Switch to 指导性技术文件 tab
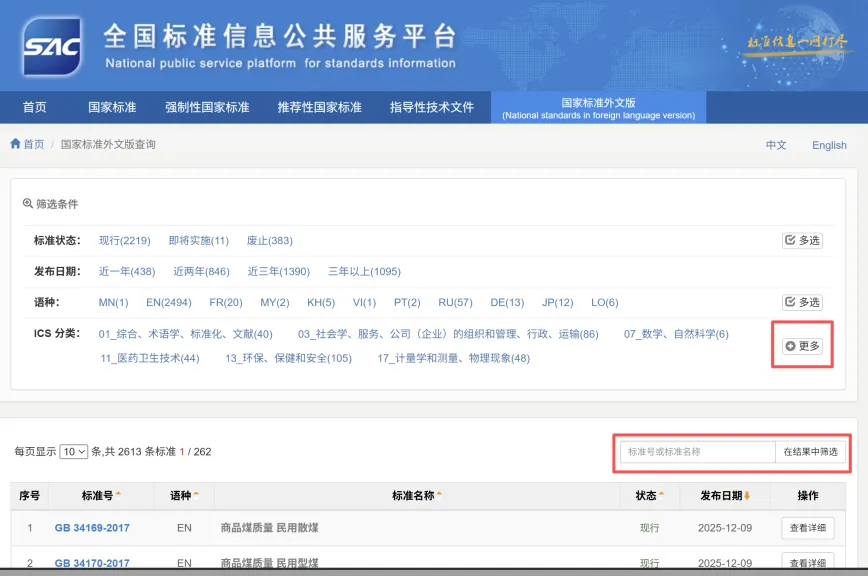This screenshot has width=868, height=576. pyautogui.click(x=432, y=107)
